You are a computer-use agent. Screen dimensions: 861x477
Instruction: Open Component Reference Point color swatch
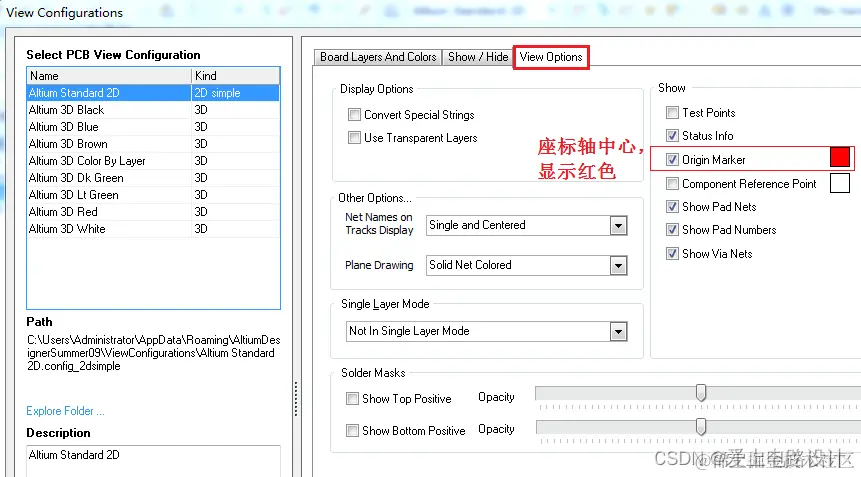(840, 183)
